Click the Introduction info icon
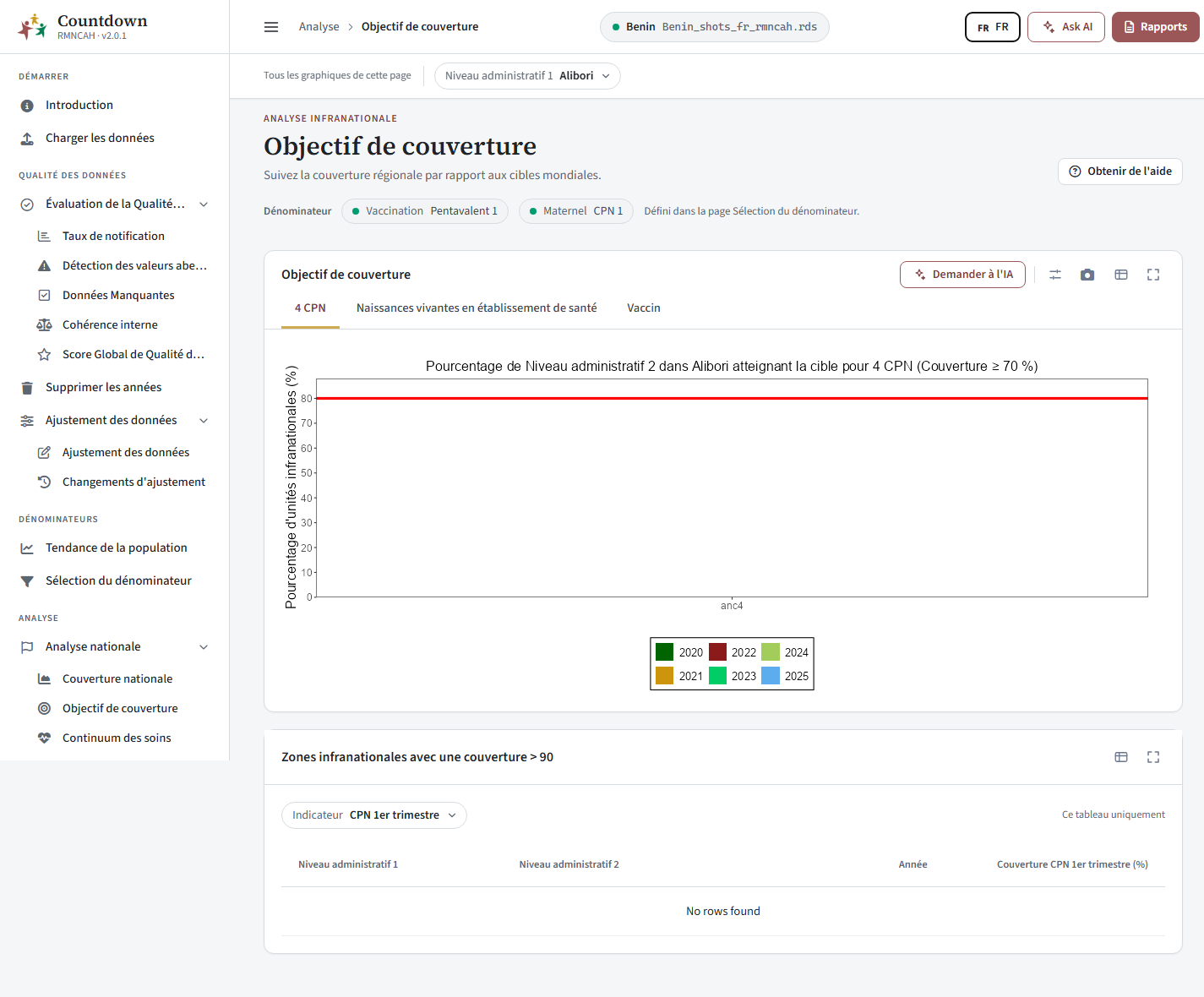1204x997 pixels. click(27, 106)
